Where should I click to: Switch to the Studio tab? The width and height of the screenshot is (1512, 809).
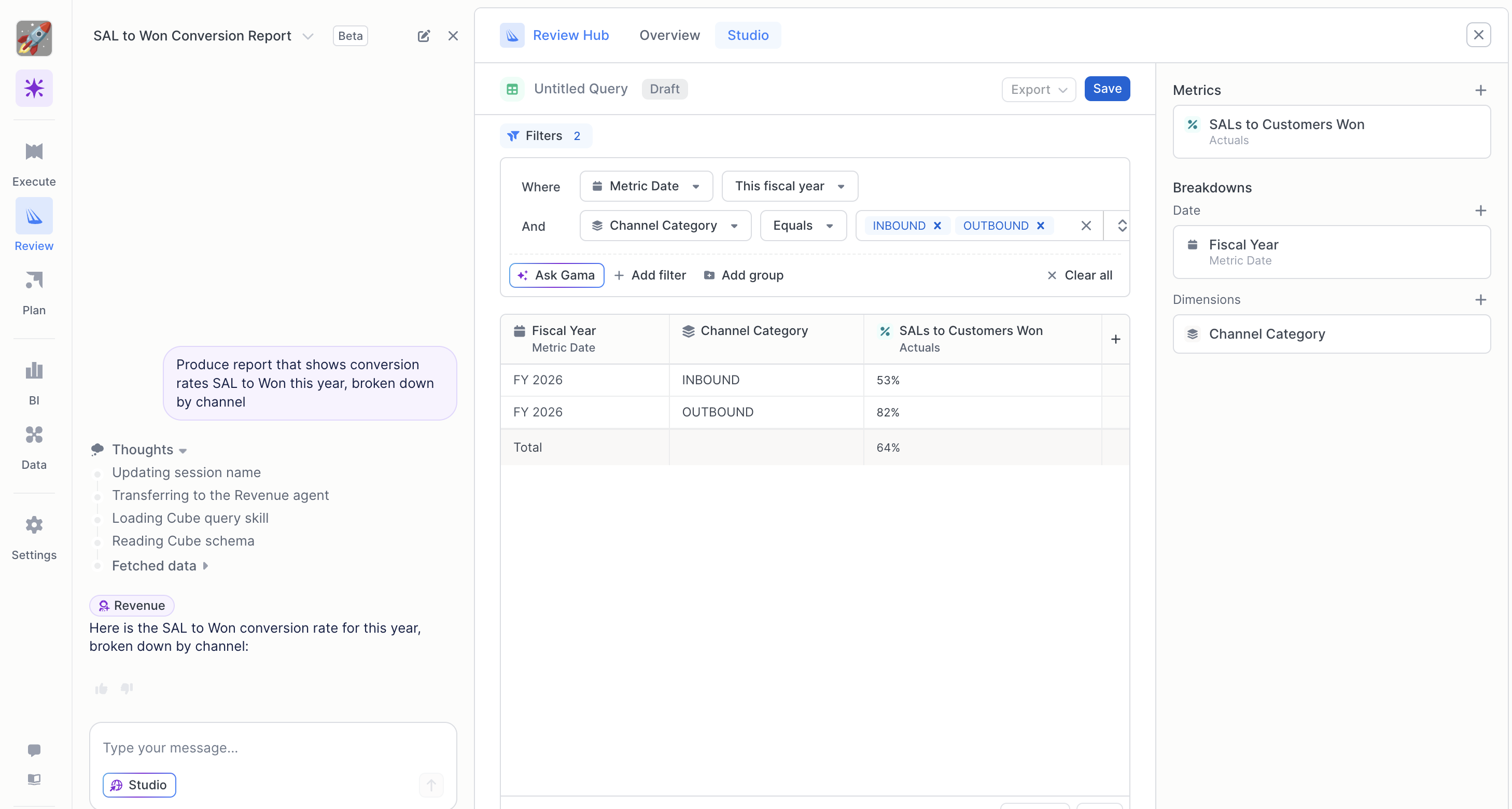click(x=748, y=35)
